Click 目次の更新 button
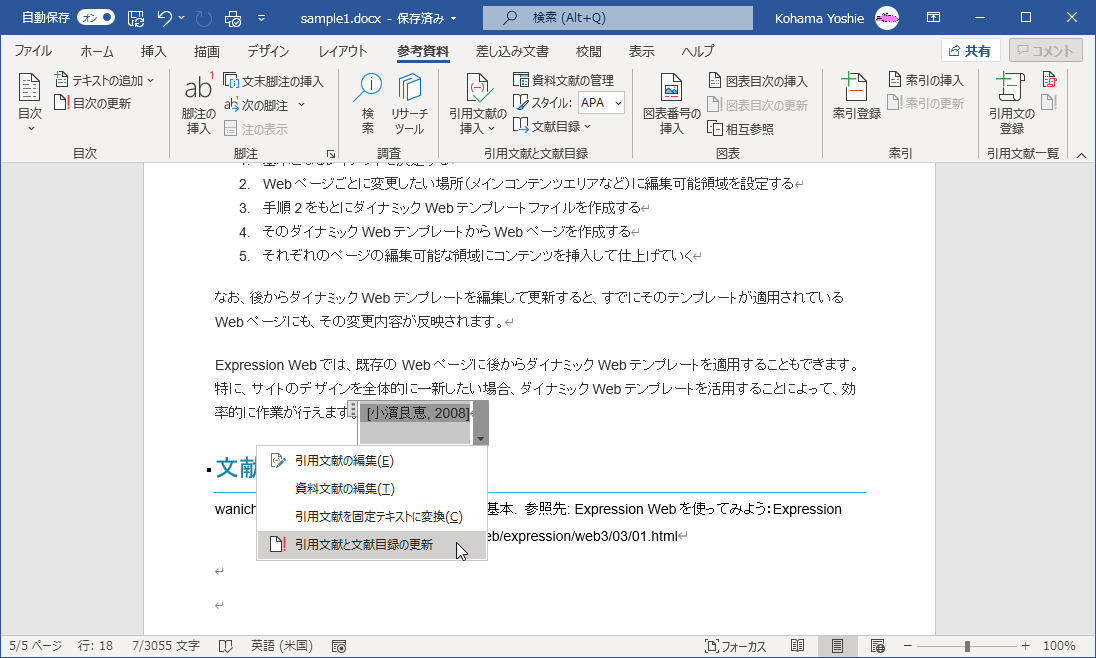This screenshot has width=1096, height=658. tap(93, 103)
